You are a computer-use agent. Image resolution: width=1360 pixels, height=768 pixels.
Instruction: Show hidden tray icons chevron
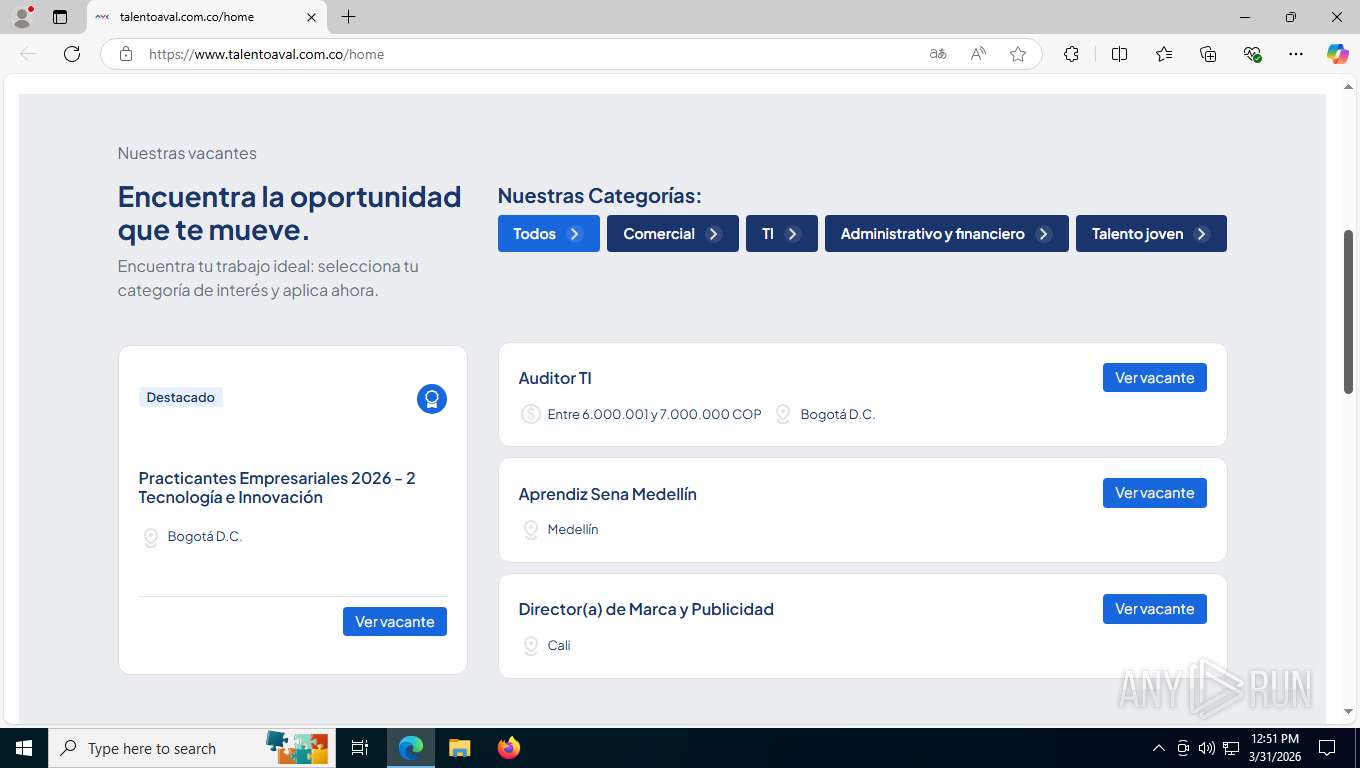pos(1158,748)
